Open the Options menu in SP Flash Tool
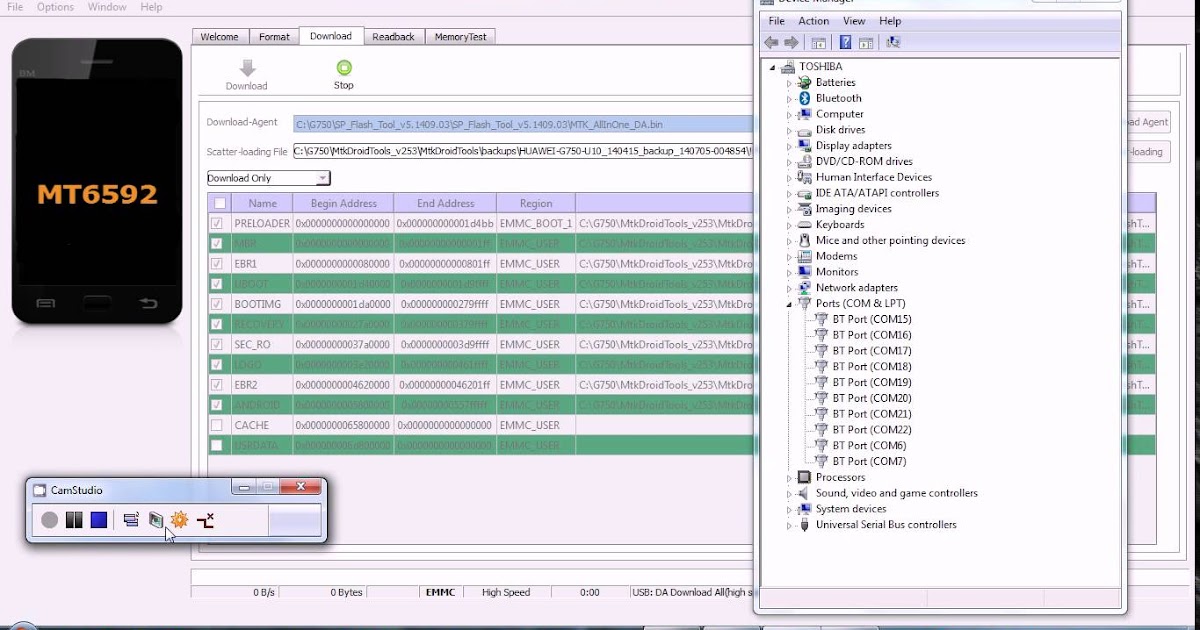1200x630 pixels. pos(55,7)
